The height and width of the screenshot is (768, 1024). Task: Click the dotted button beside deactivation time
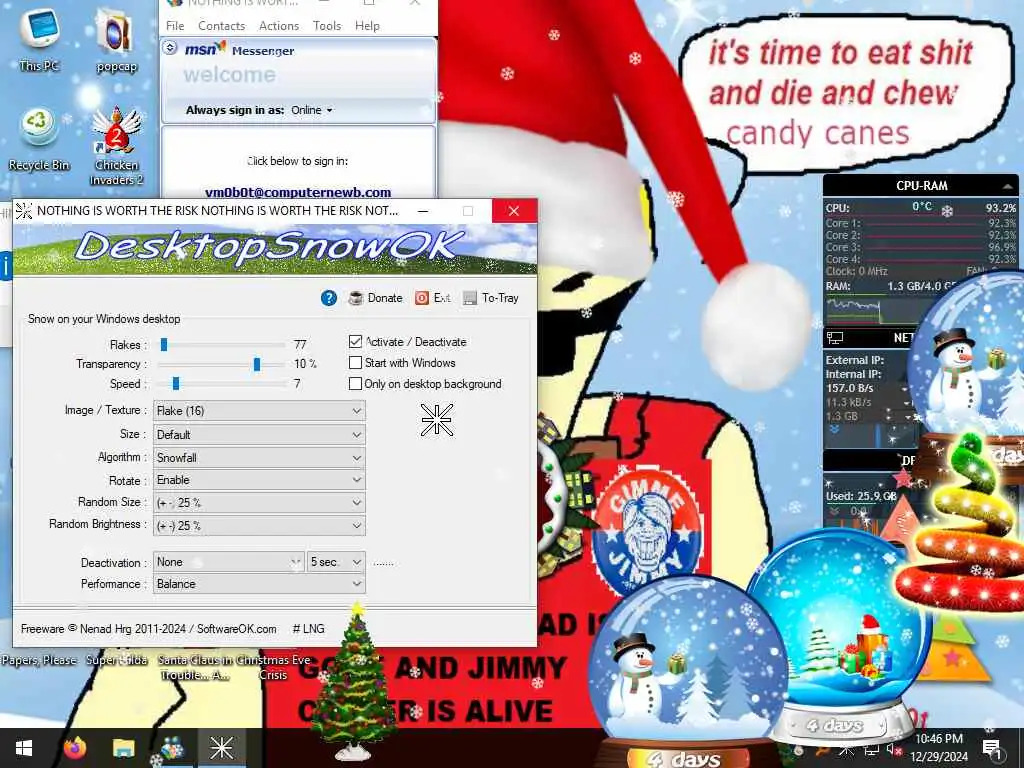tap(383, 562)
